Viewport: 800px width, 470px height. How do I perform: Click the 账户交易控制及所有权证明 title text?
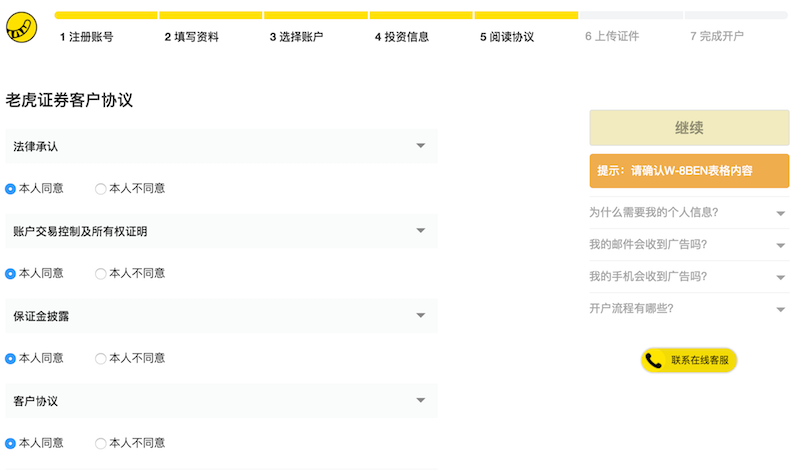pyautogui.click(x=80, y=232)
